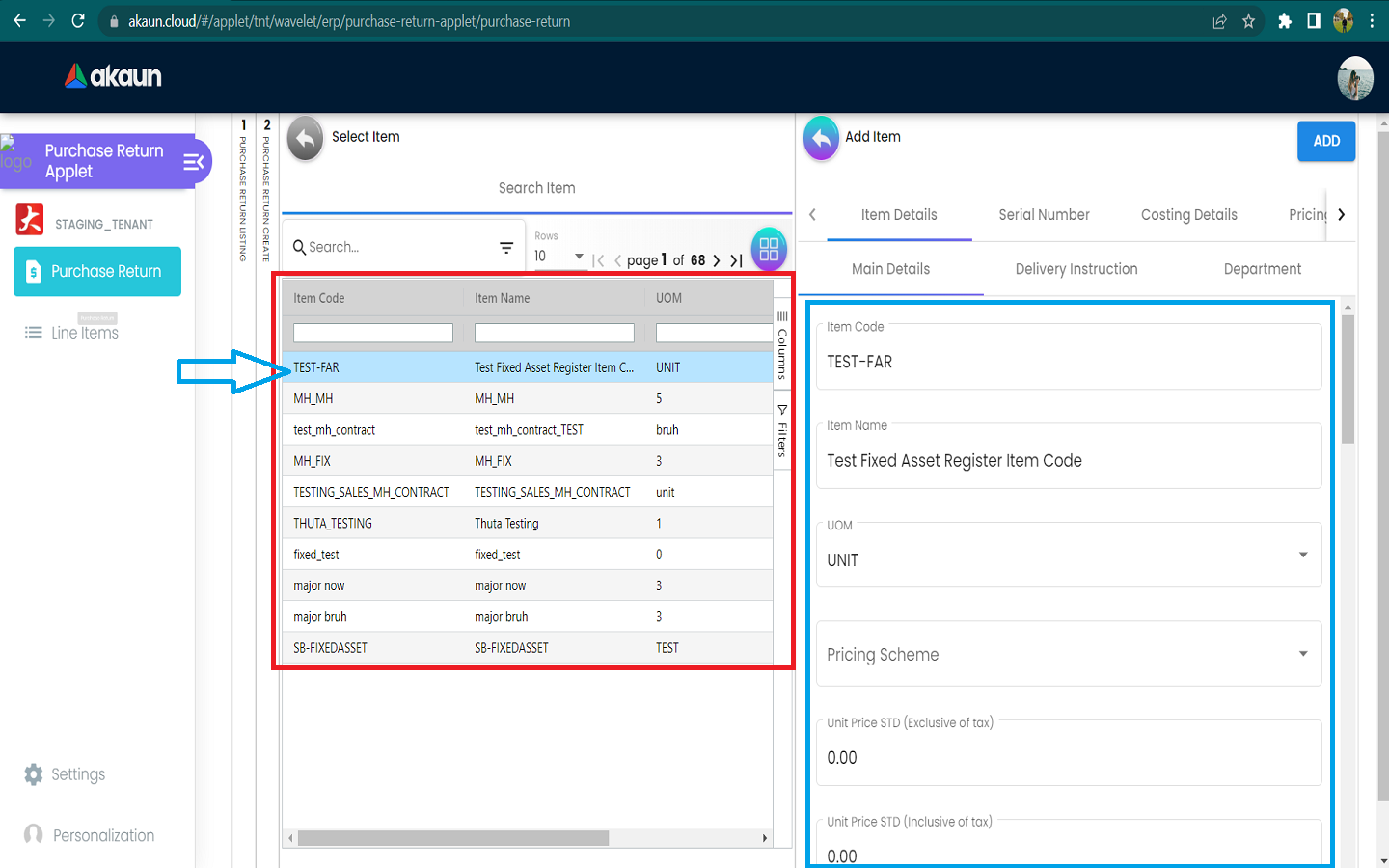Open the Pricing Scheme dropdown

1303,654
